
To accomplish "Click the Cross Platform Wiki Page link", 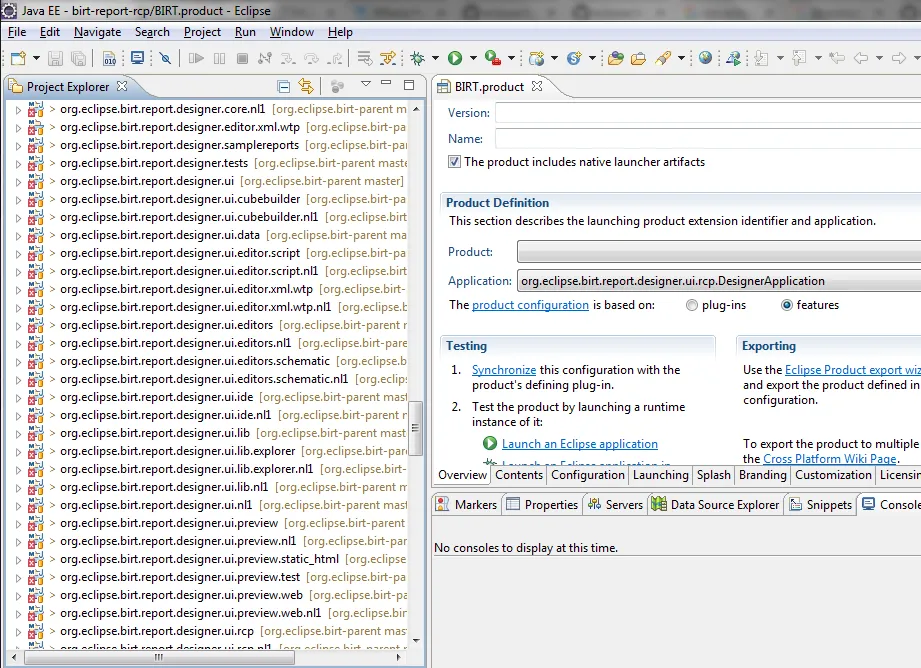I will coord(830,459).
